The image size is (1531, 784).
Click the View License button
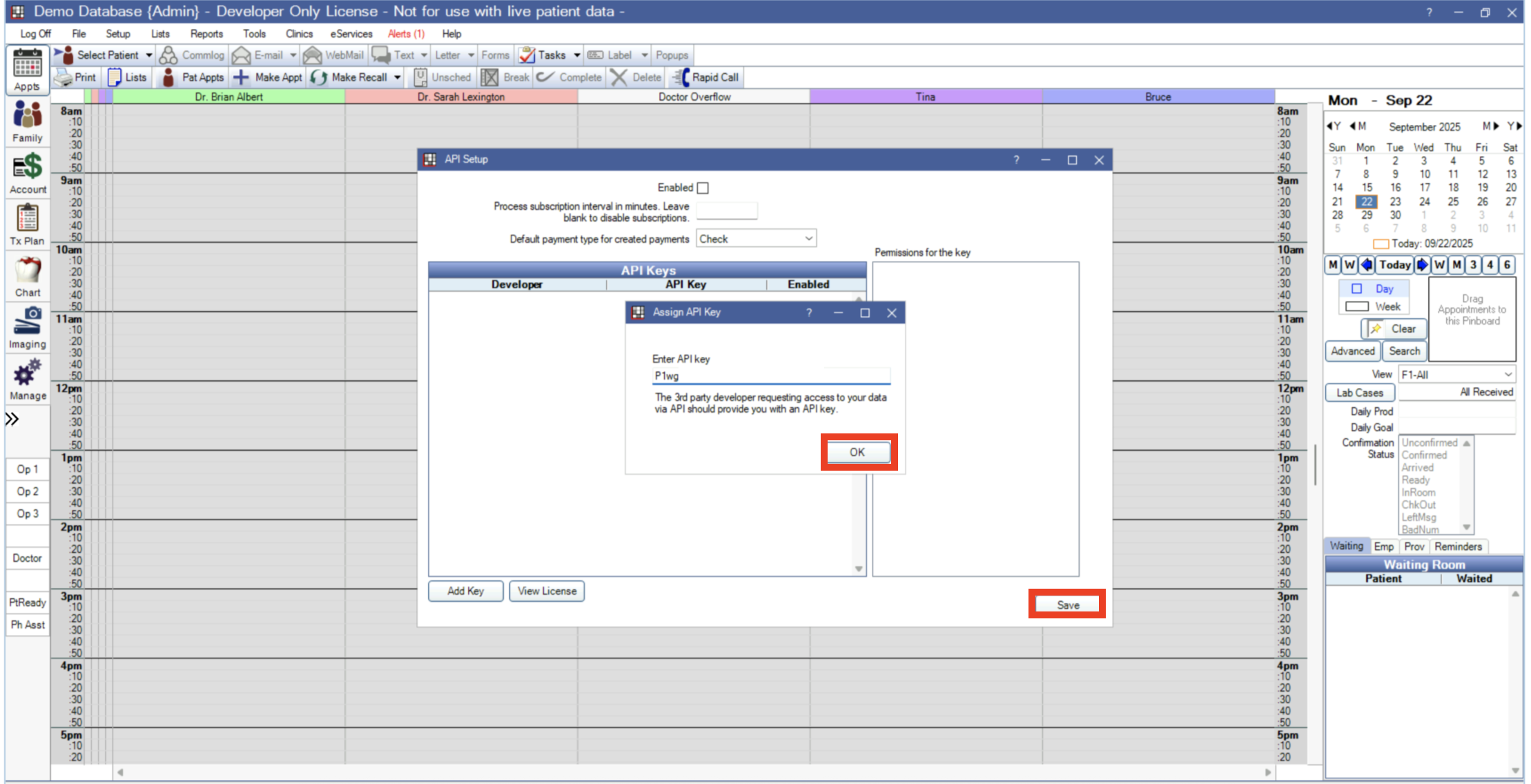coord(546,591)
